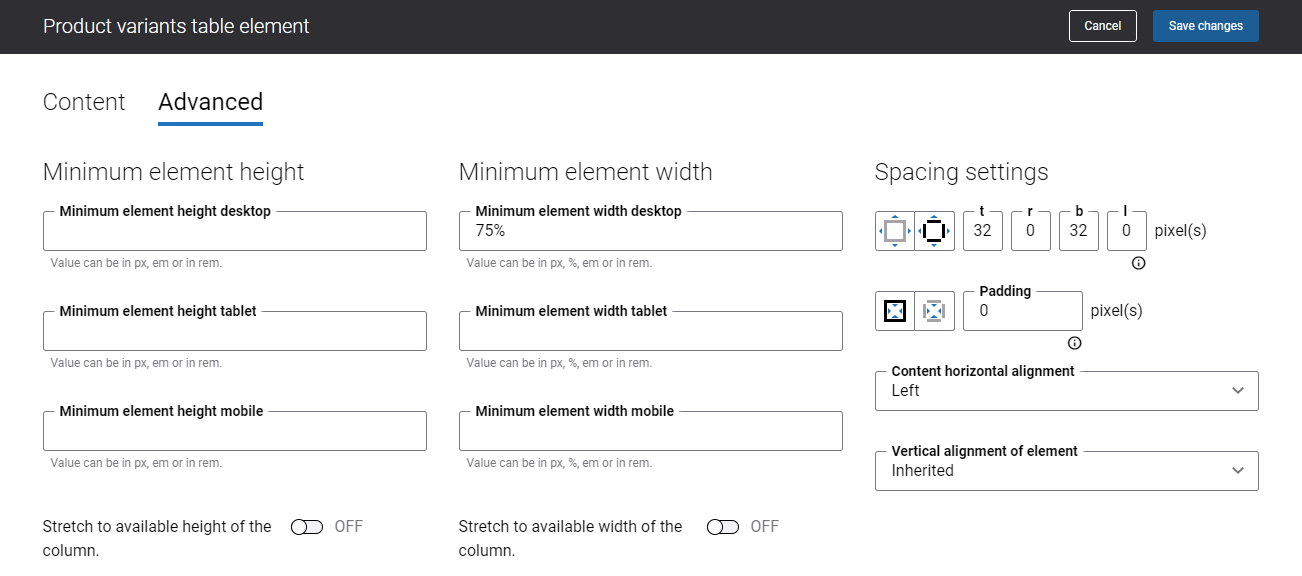The width and height of the screenshot is (1302, 576).
Task: Select uniform margin mode icon
Action: [895, 231]
